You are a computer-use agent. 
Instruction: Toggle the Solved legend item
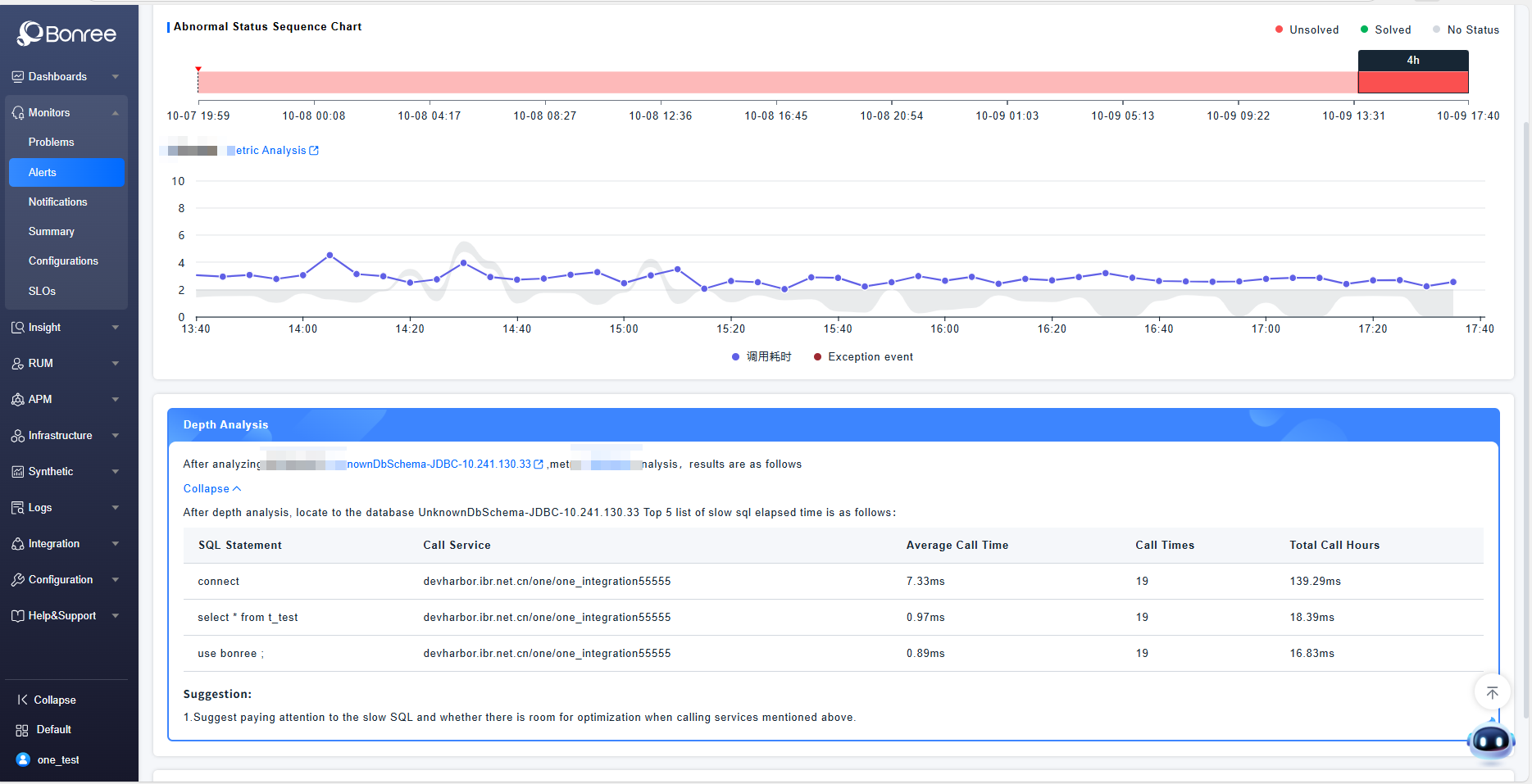point(1385,29)
